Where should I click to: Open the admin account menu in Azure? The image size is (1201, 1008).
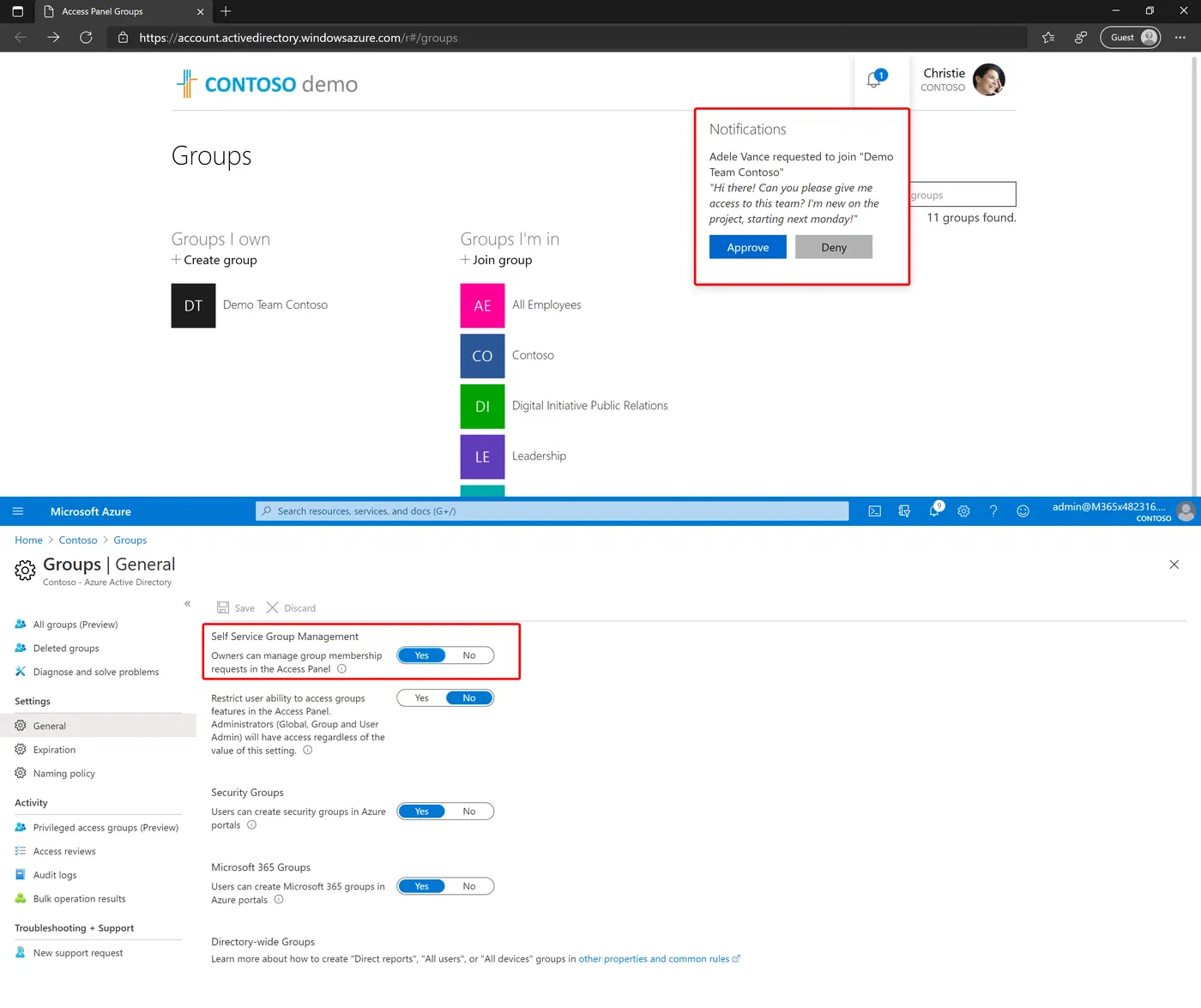[1124, 511]
